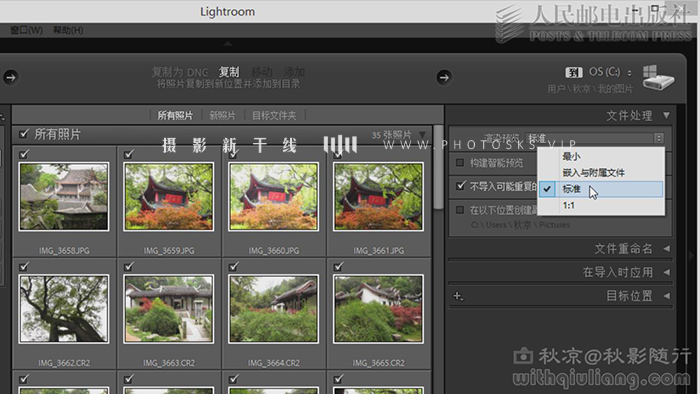
Task: Click the right panel collapse arrow
Action: [x=692, y=256]
